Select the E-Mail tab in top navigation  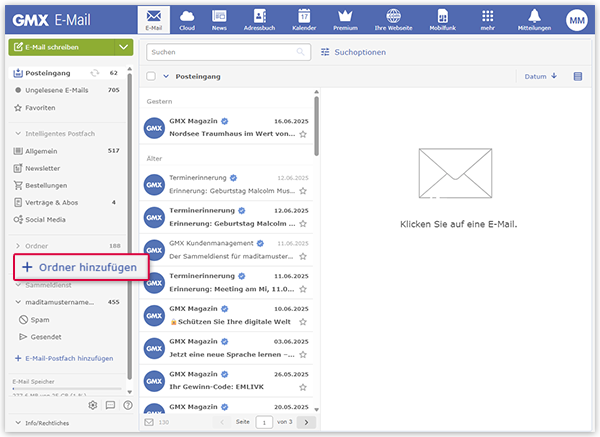coord(154,20)
